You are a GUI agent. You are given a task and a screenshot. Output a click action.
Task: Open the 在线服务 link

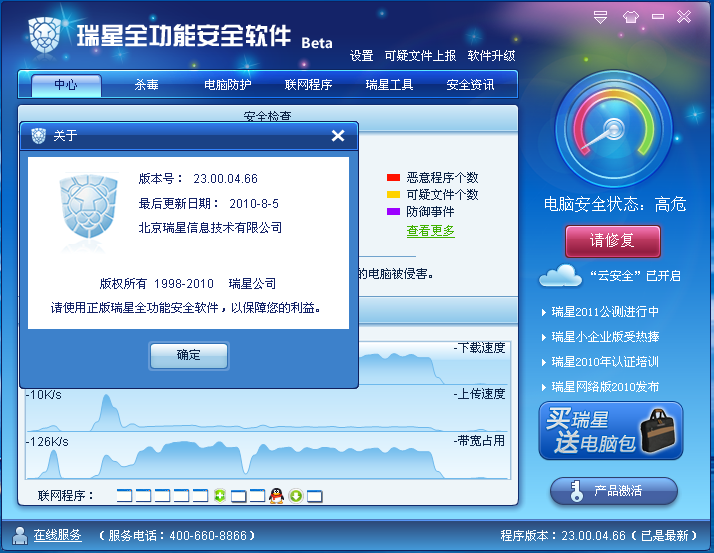[57, 535]
